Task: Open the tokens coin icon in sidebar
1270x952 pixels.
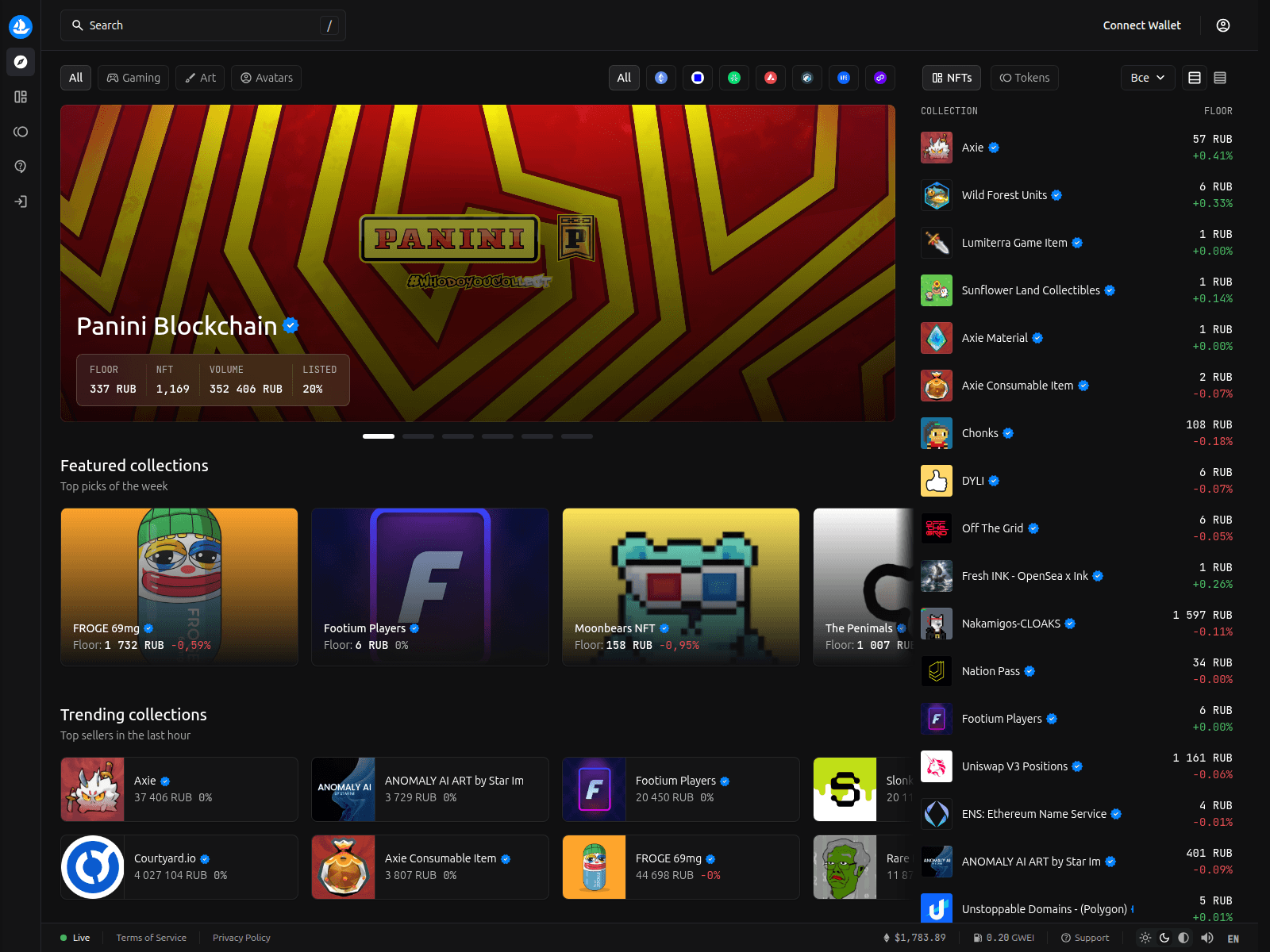Action: coord(21,132)
